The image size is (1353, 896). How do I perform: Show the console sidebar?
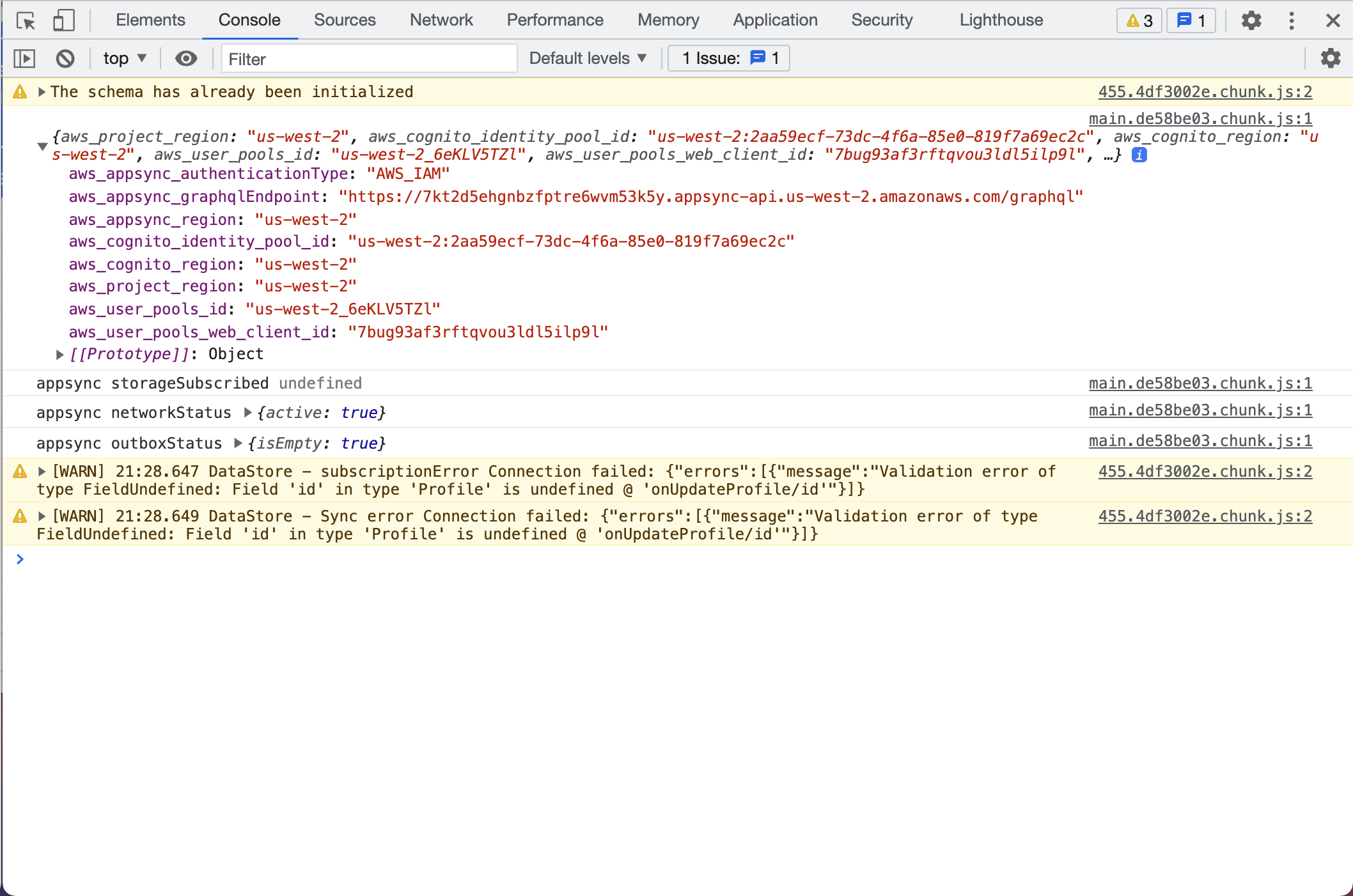(x=25, y=58)
